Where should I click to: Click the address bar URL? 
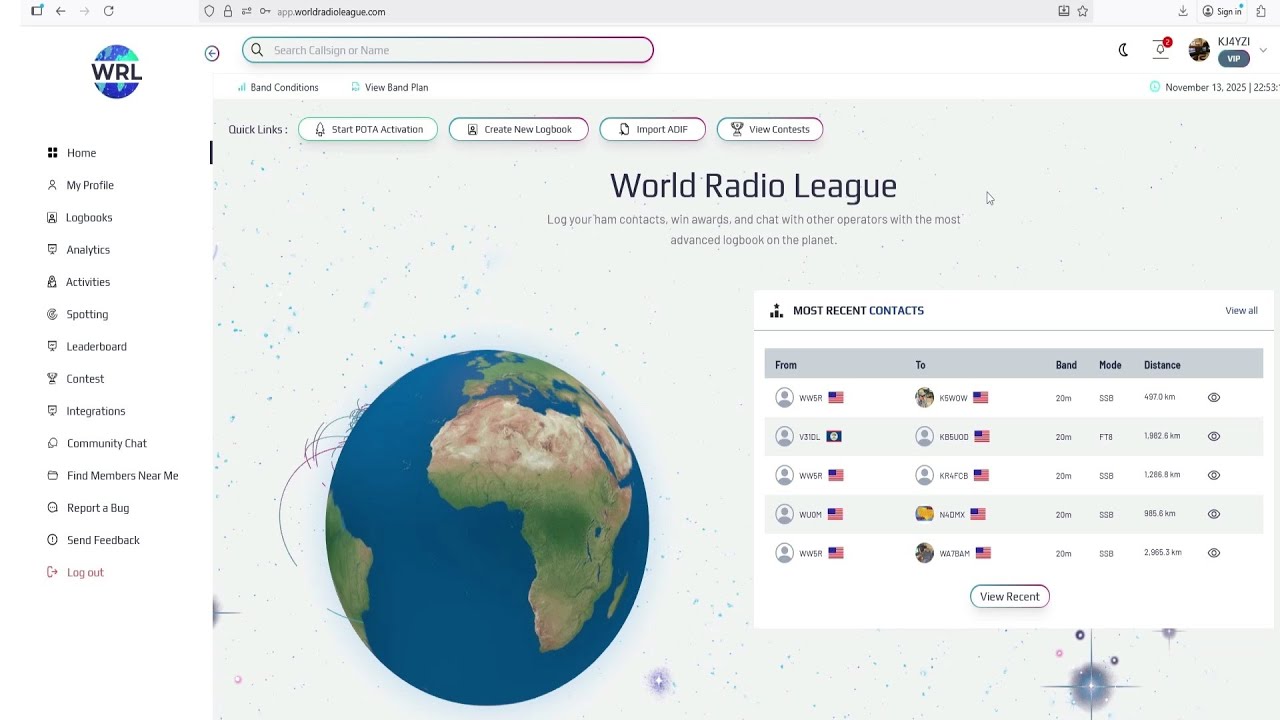[x=331, y=12]
